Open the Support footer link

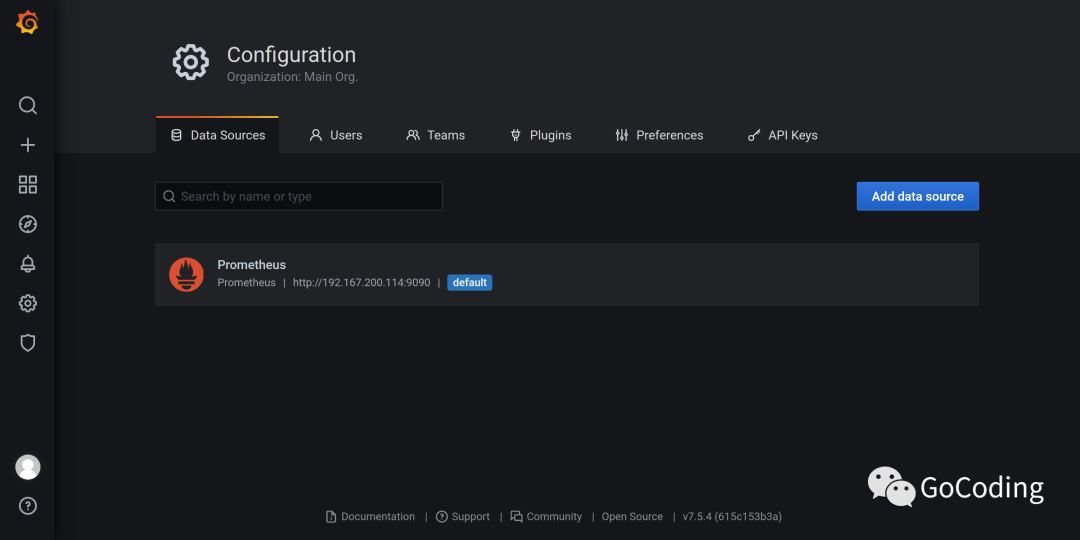pyautogui.click(x=463, y=517)
